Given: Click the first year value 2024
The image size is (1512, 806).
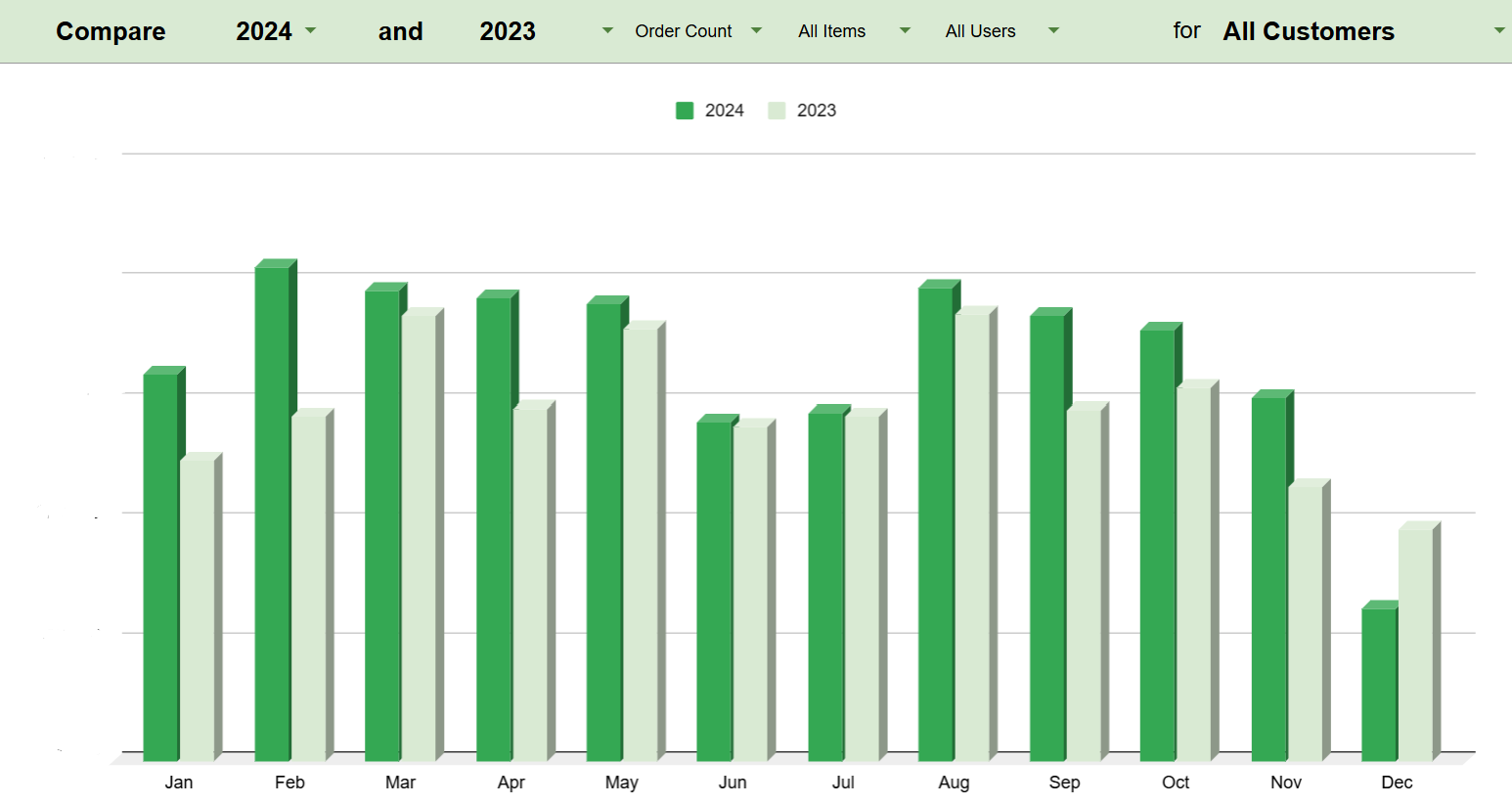Looking at the screenshot, I should tap(264, 31).
